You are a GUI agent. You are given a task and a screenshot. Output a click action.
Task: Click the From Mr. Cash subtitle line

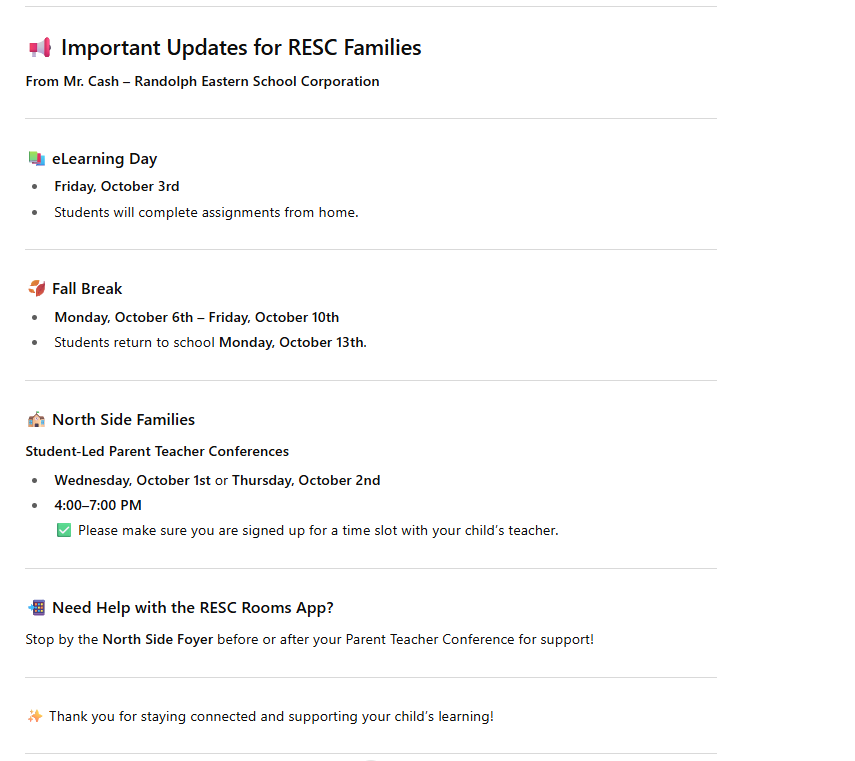click(x=202, y=81)
